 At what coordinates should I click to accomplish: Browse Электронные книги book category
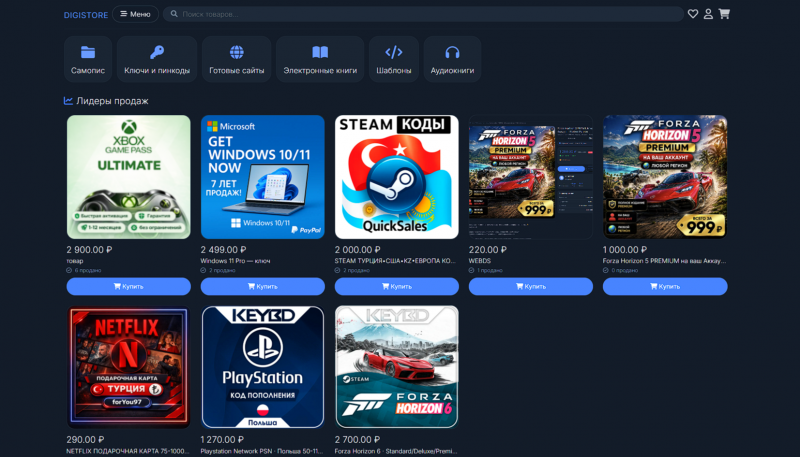(320, 59)
